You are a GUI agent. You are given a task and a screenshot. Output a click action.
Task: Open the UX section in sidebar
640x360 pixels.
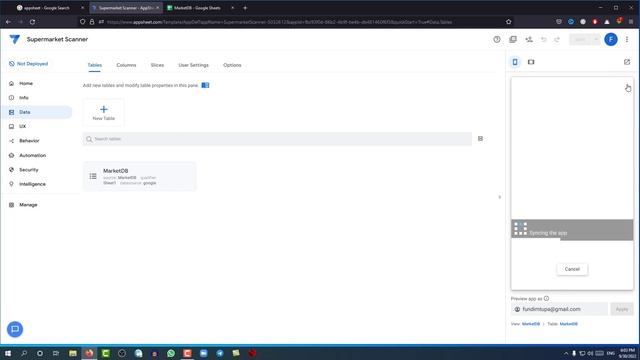pos(22,126)
